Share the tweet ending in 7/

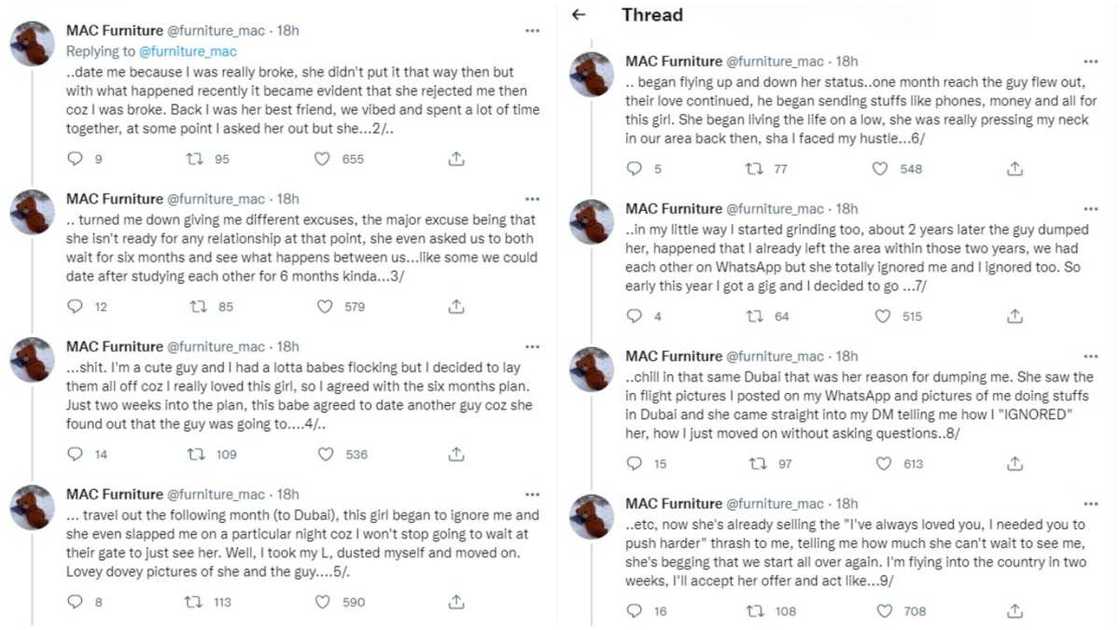click(1014, 316)
